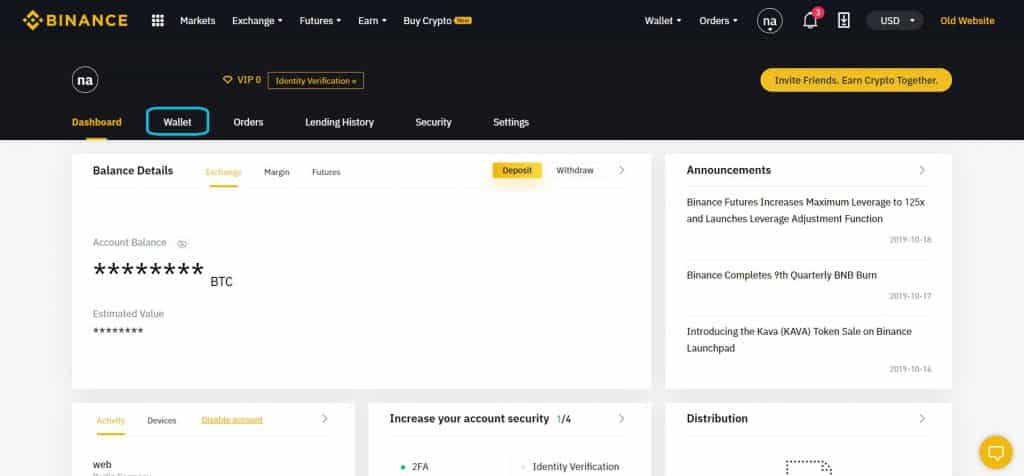
Task: Click the Withdraw button
Action: 575,170
